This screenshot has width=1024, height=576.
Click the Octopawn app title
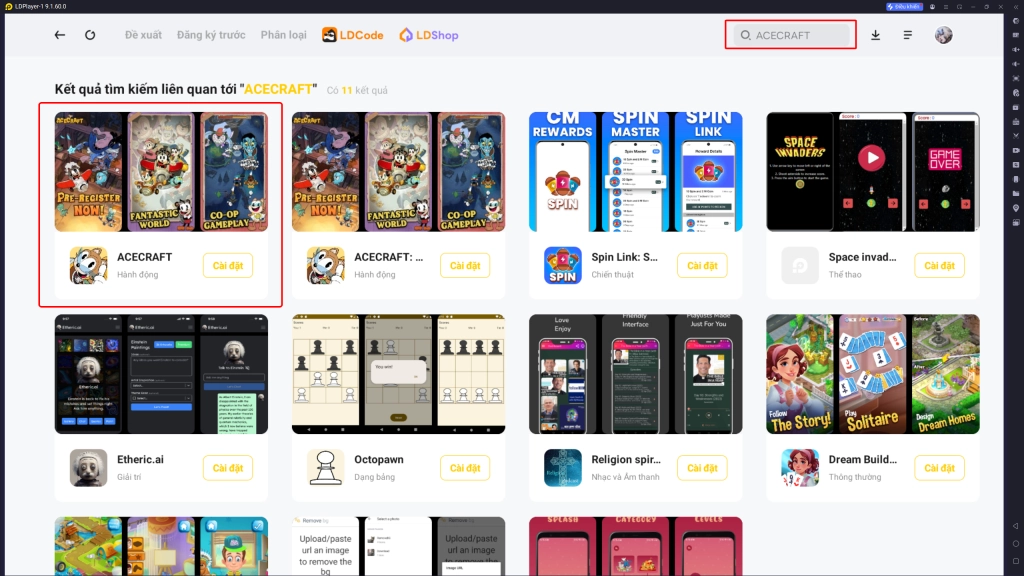coord(379,460)
